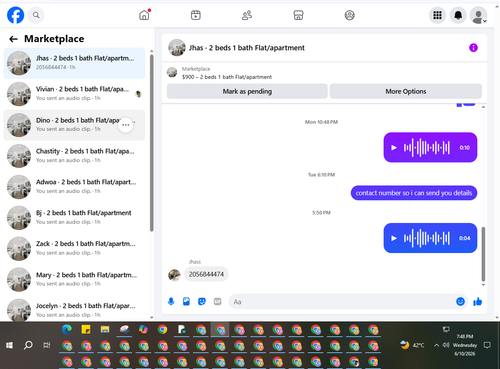This screenshot has width=500, height=369.
Task: Open Jhass avatar beside received message
Action: tap(174, 275)
